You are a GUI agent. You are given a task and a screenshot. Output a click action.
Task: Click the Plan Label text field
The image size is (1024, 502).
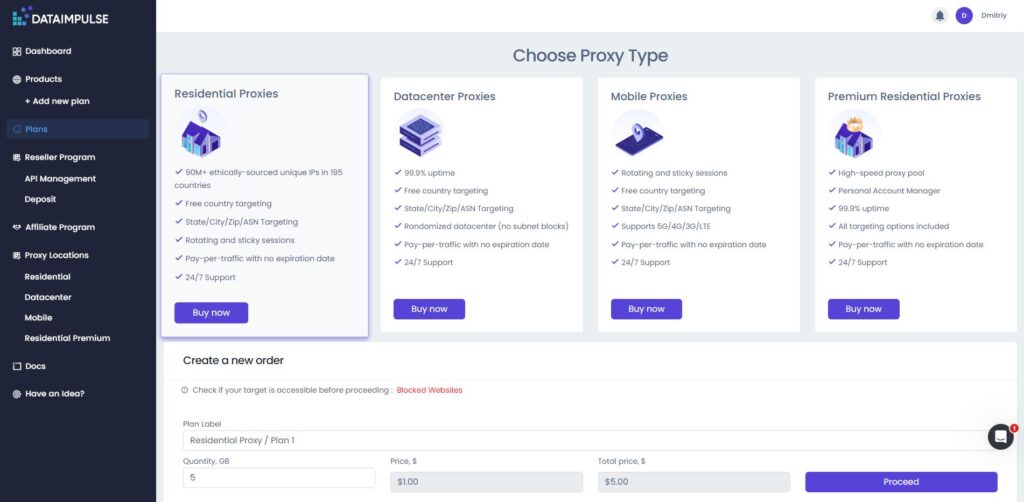click(x=590, y=440)
